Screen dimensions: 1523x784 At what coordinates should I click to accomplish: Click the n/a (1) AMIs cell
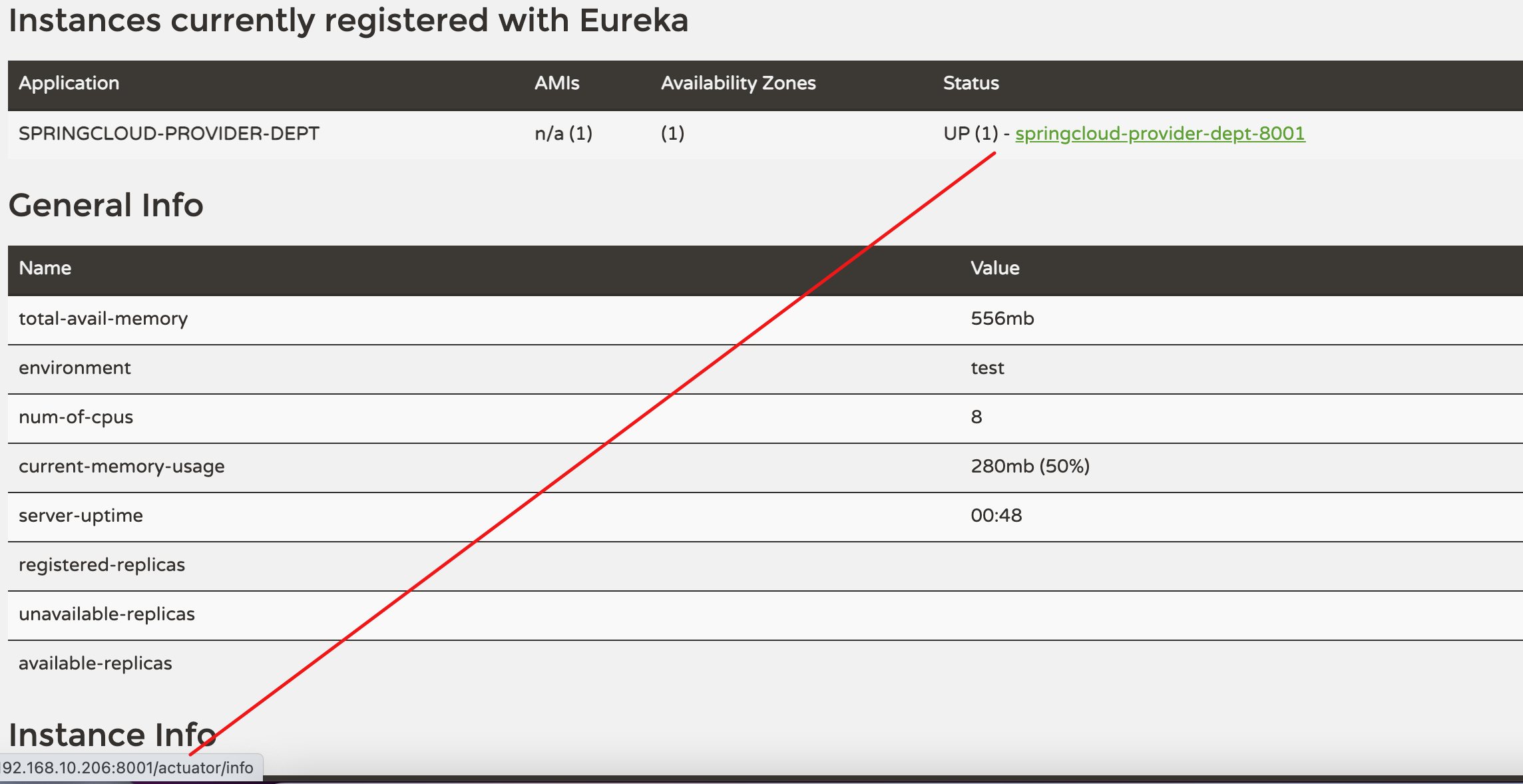(563, 134)
